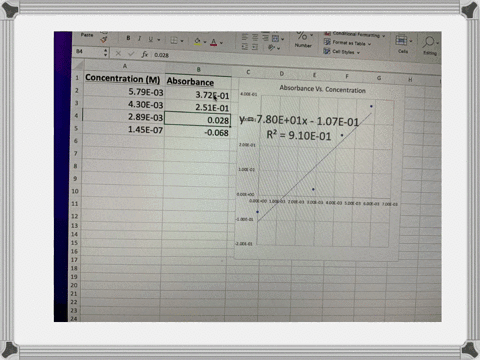
Task: Open Conditional Formatting menu
Action: (x=354, y=34)
